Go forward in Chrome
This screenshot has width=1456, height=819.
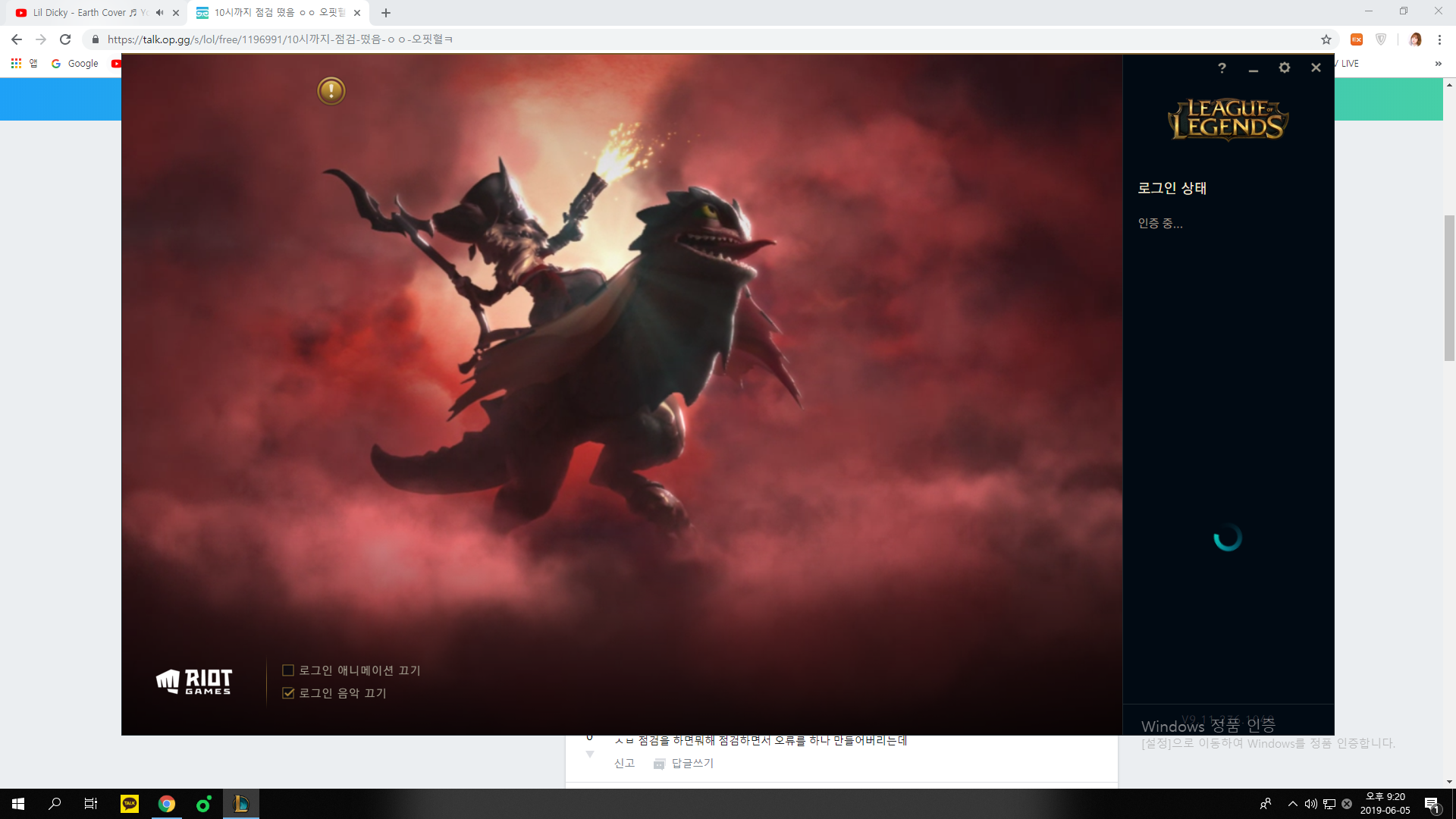[41, 39]
